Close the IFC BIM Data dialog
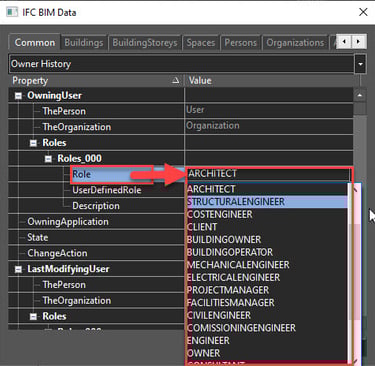This screenshot has height=366, width=375. point(363,12)
